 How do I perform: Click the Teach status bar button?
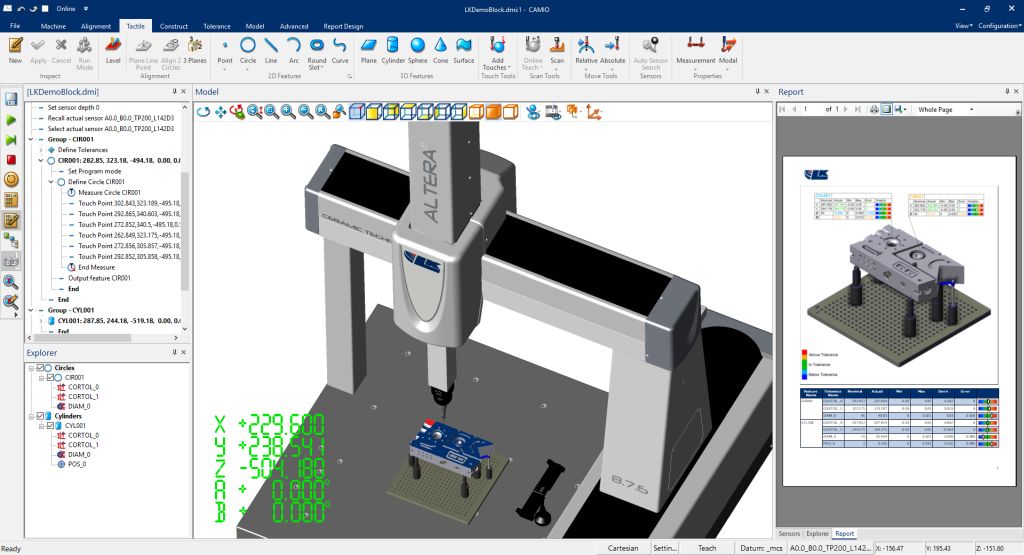(x=707, y=548)
